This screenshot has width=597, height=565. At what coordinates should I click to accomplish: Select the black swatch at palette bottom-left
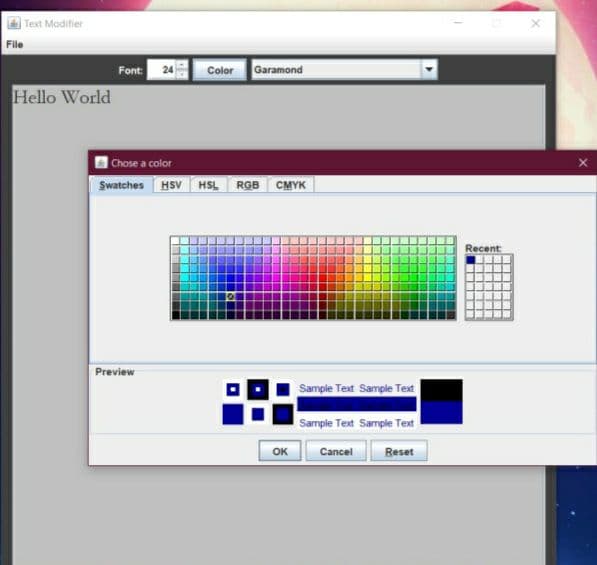[x=175, y=315]
